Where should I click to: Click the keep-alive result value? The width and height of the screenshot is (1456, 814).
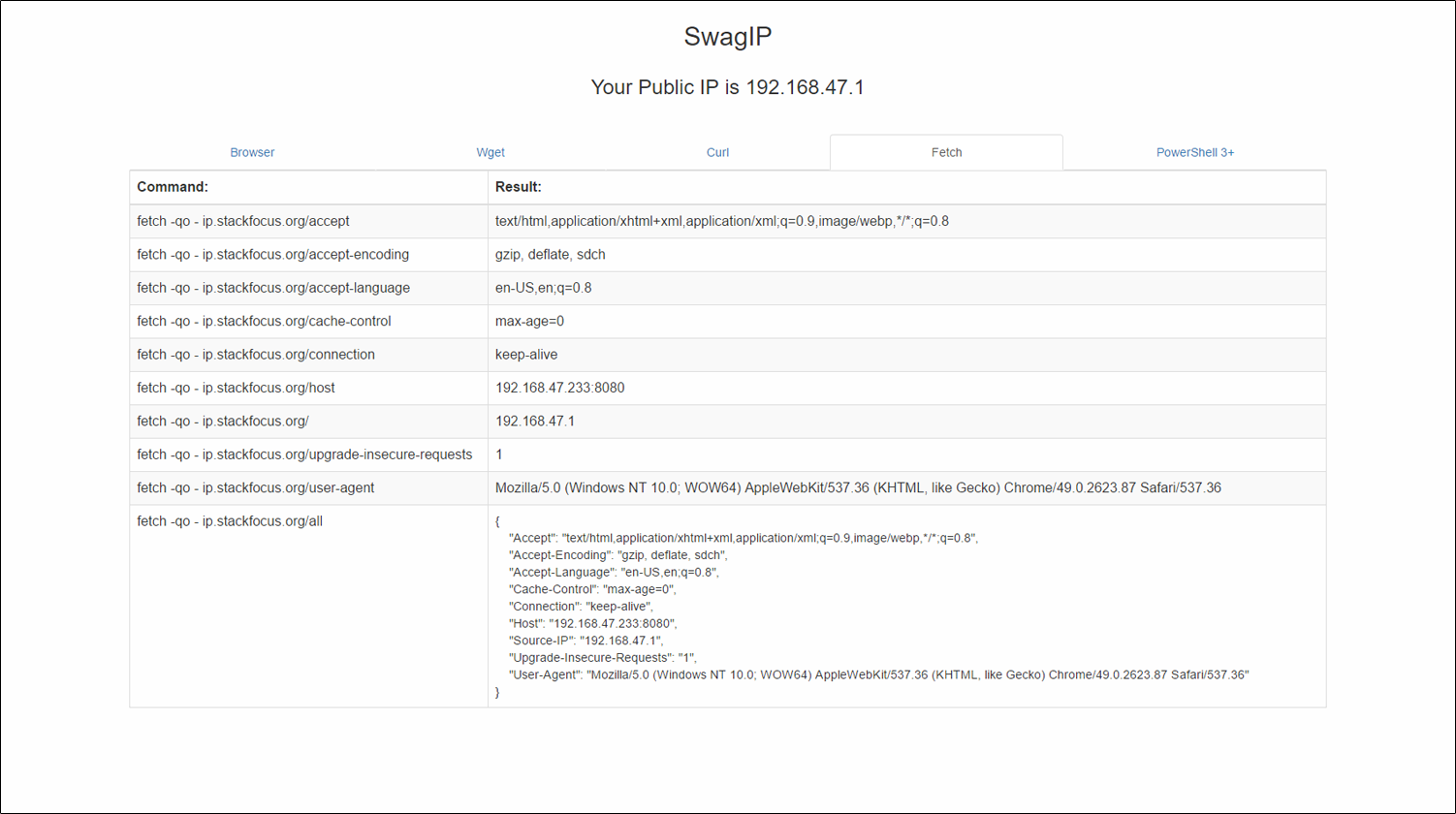[526, 355]
